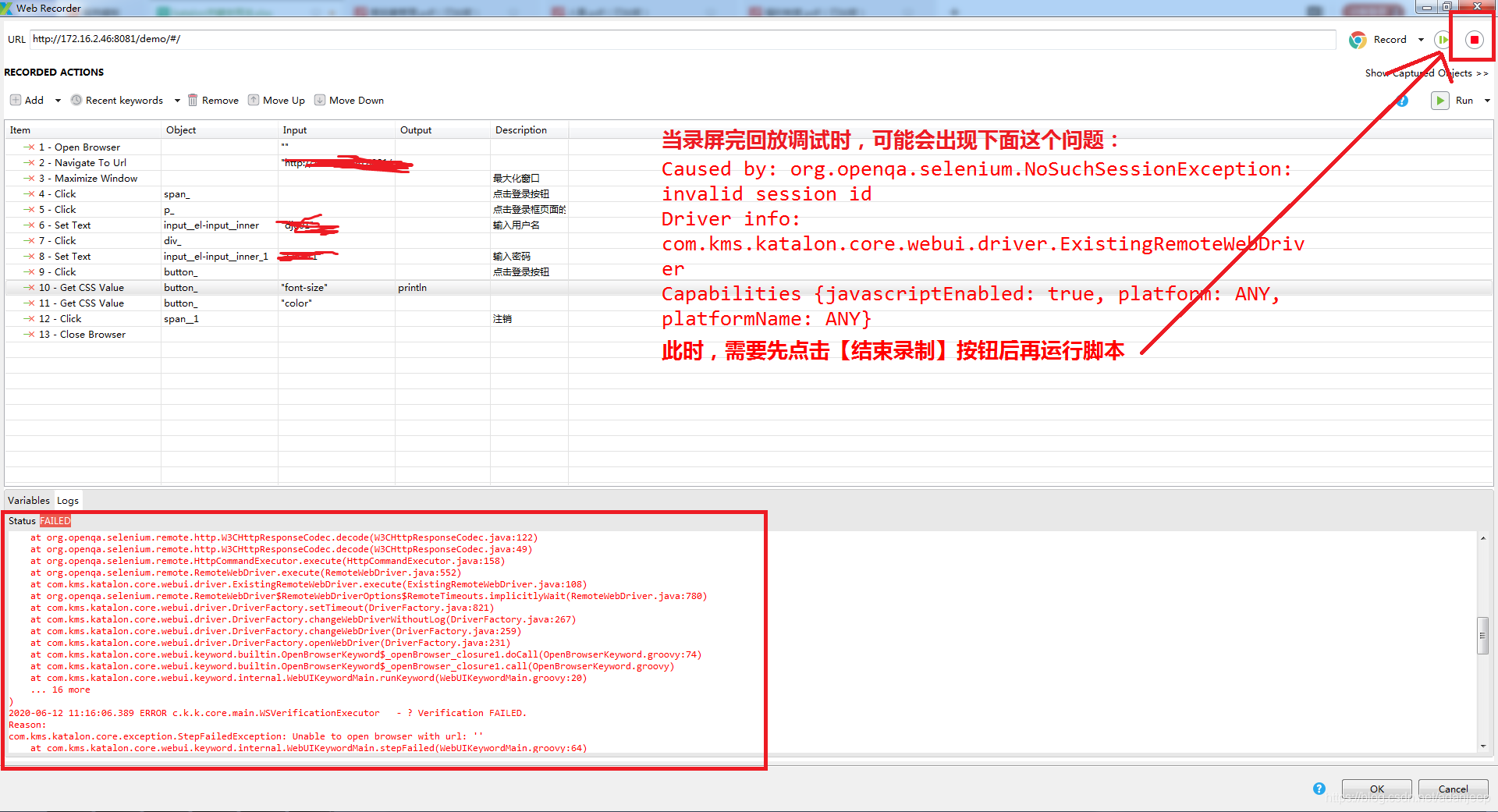Image resolution: width=1498 pixels, height=812 pixels.
Task: Click the Show Captured Objects link
Action: click(x=1426, y=73)
